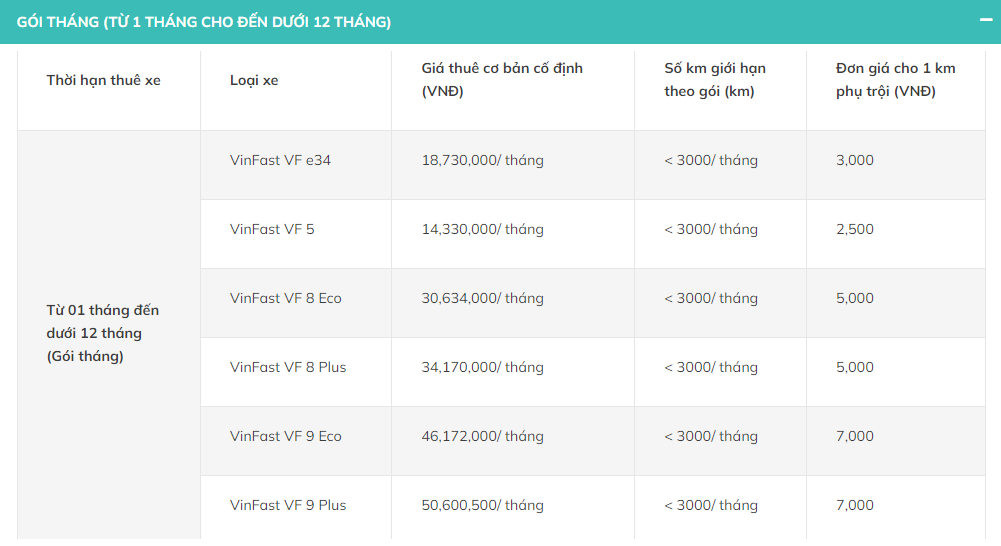1001x546 pixels.
Task: Click the 50,600,500/ tháng price
Action: pyautogui.click(x=483, y=505)
